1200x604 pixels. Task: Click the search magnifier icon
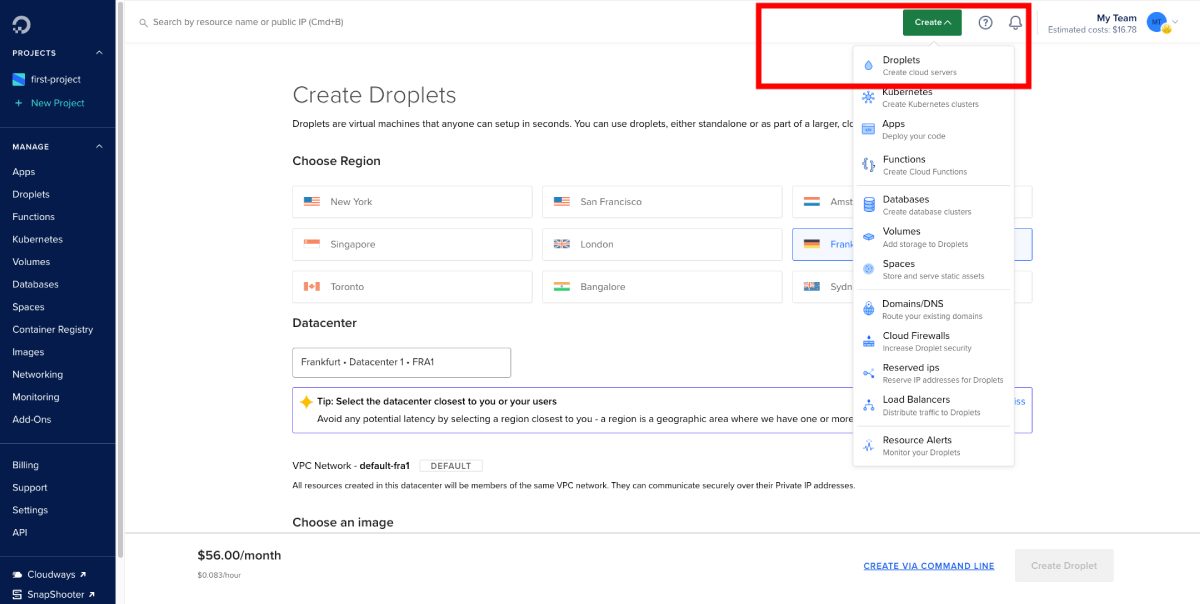click(144, 22)
